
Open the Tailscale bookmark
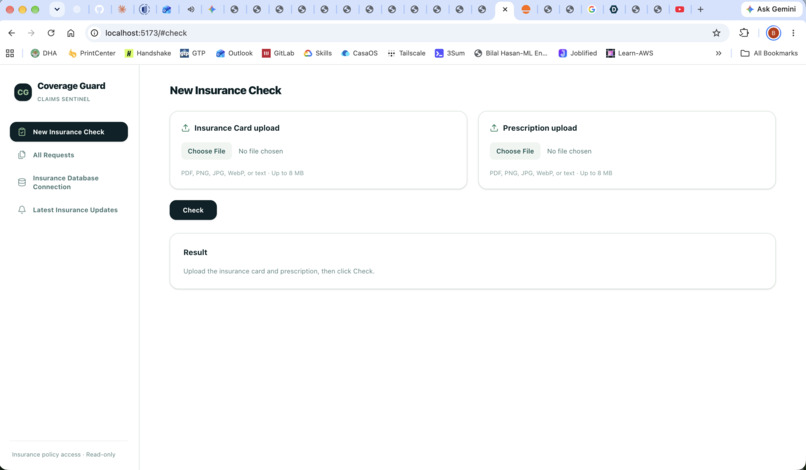click(406, 53)
